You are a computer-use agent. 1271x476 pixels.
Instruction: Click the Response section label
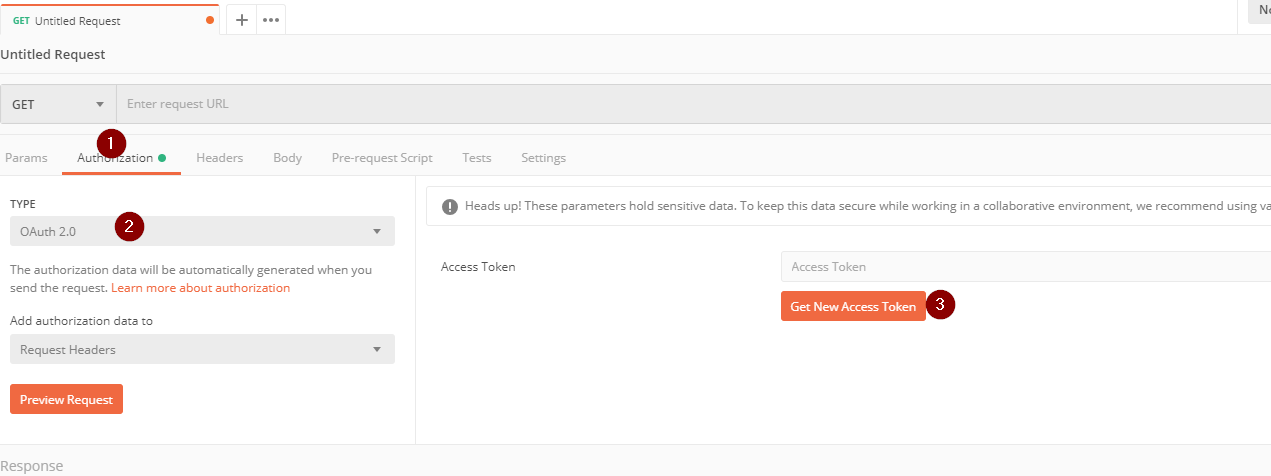coord(32,466)
